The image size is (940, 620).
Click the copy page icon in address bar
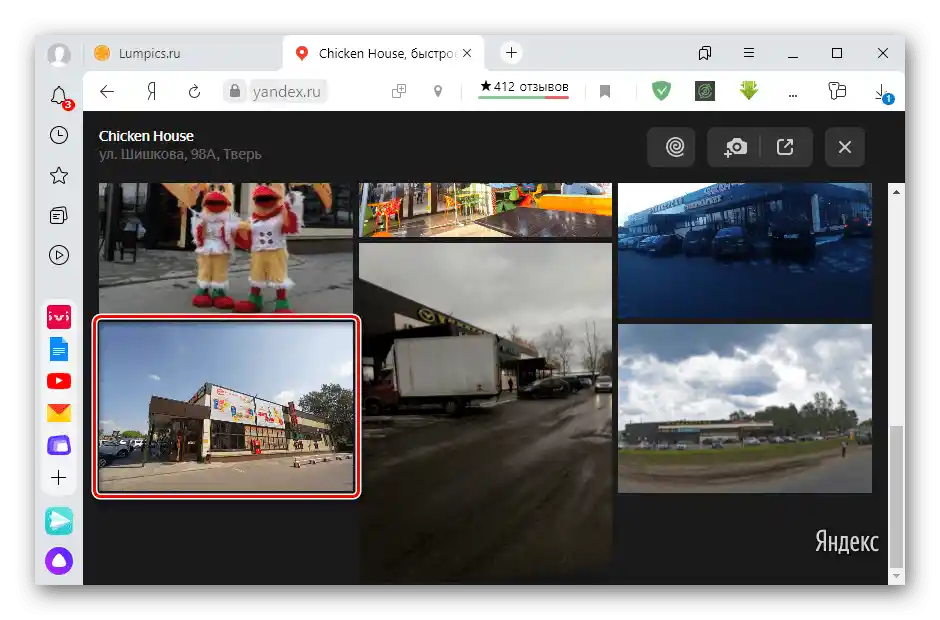click(399, 91)
